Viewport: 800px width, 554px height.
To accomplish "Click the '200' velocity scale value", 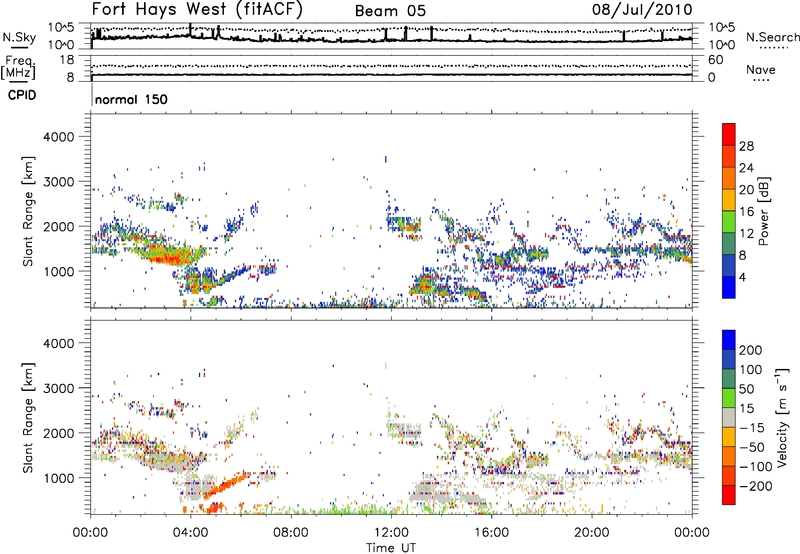I will 751,350.
